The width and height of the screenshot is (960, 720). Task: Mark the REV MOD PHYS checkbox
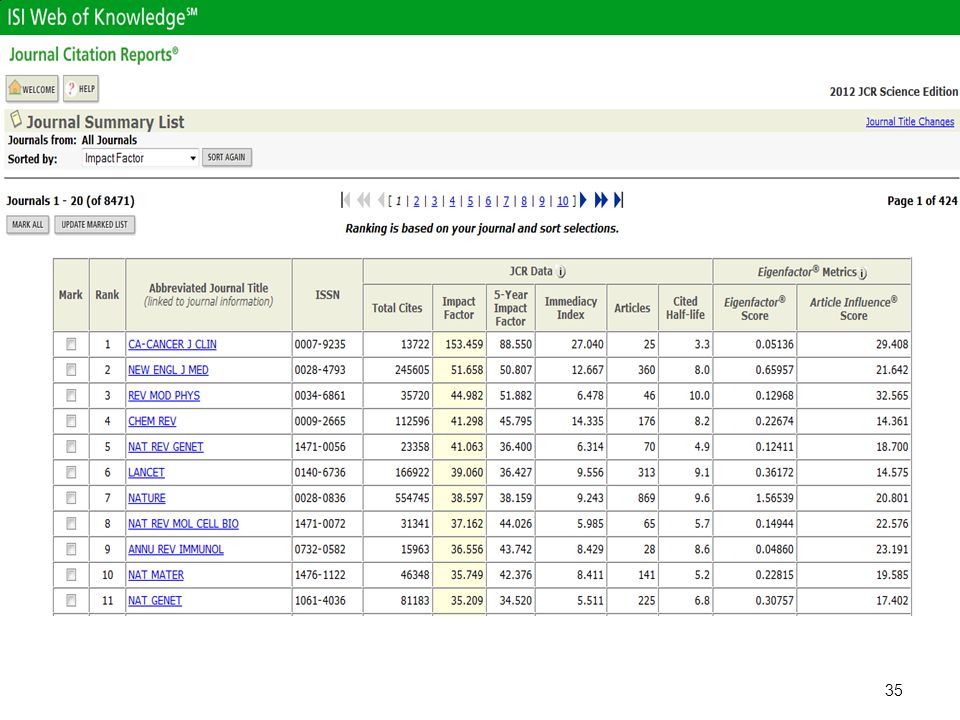[x=71, y=396]
